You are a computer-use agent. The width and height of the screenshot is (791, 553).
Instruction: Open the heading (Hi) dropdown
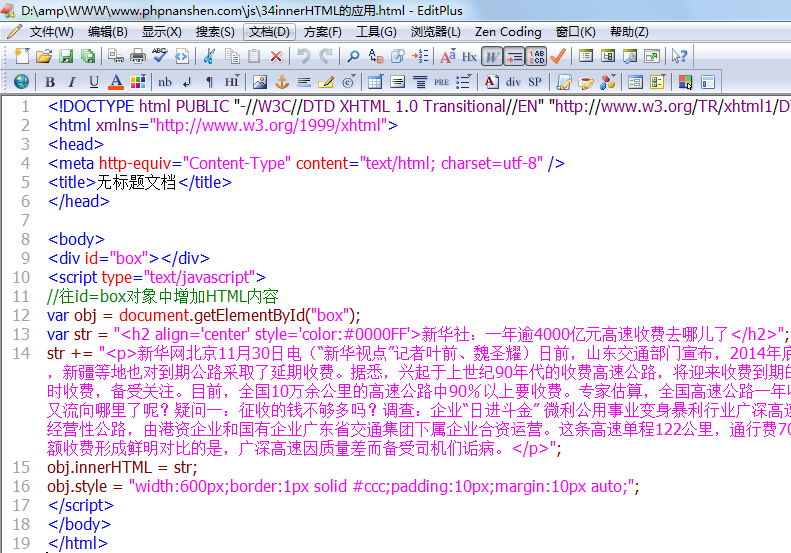coord(232,82)
